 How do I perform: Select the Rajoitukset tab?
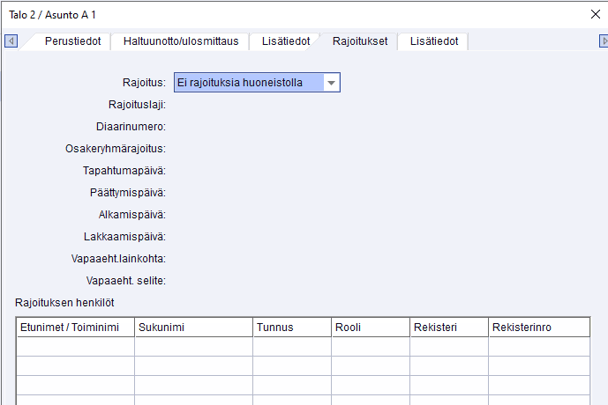click(x=360, y=41)
